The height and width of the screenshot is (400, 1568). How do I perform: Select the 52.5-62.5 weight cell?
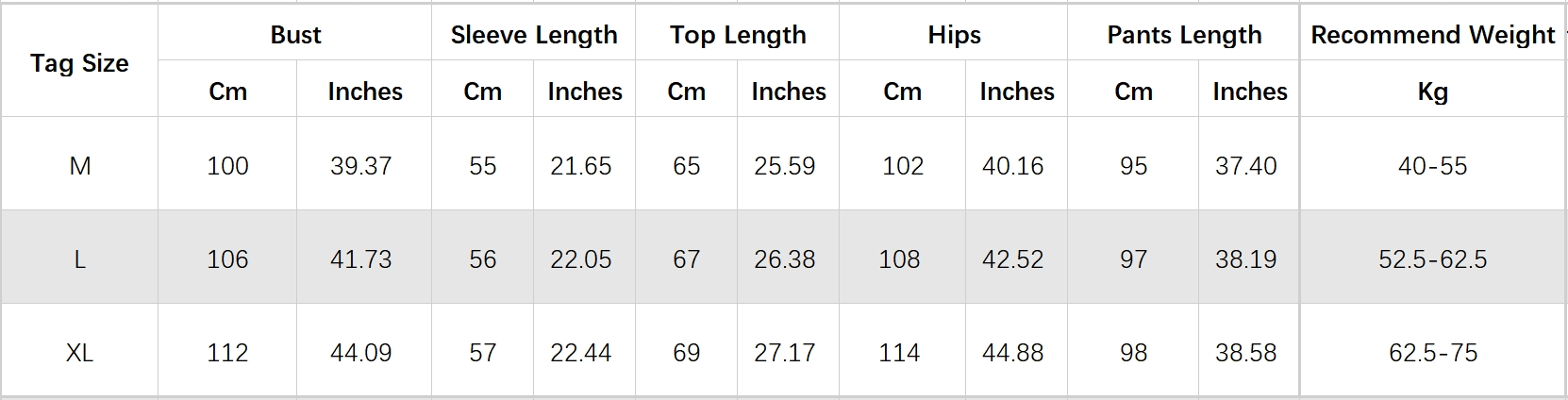[x=1432, y=259]
